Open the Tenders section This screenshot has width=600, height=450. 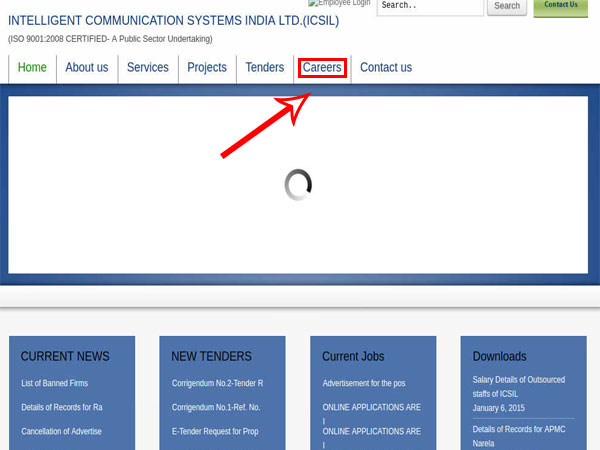click(x=265, y=67)
